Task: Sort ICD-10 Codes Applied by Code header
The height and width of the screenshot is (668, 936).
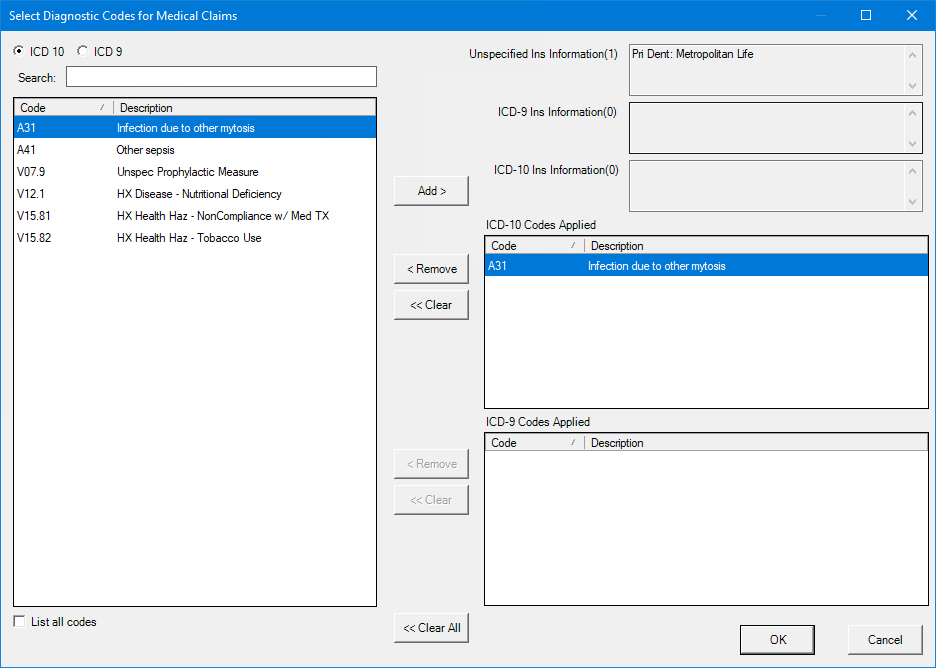Action: [x=530, y=246]
